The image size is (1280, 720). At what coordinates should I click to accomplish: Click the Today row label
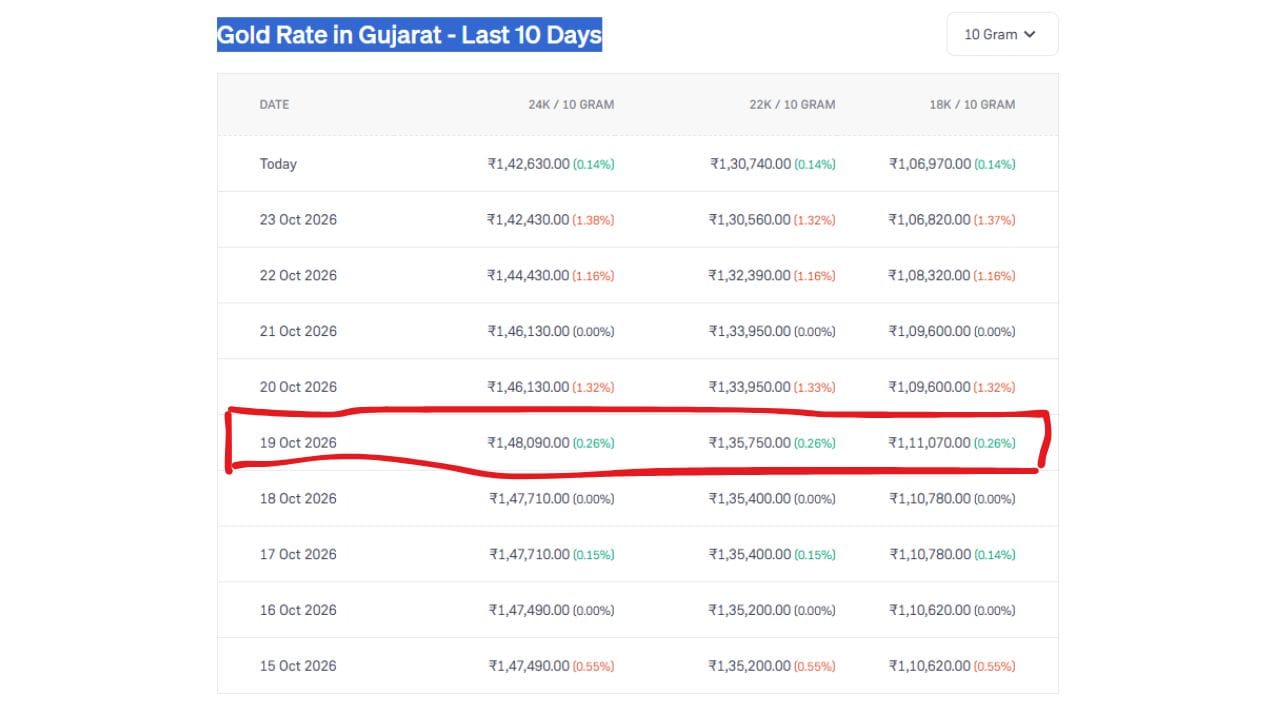coord(278,164)
